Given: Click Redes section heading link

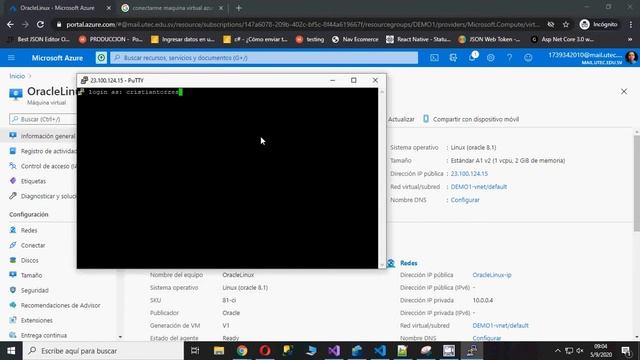Looking at the screenshot, I should click(409, 263).
